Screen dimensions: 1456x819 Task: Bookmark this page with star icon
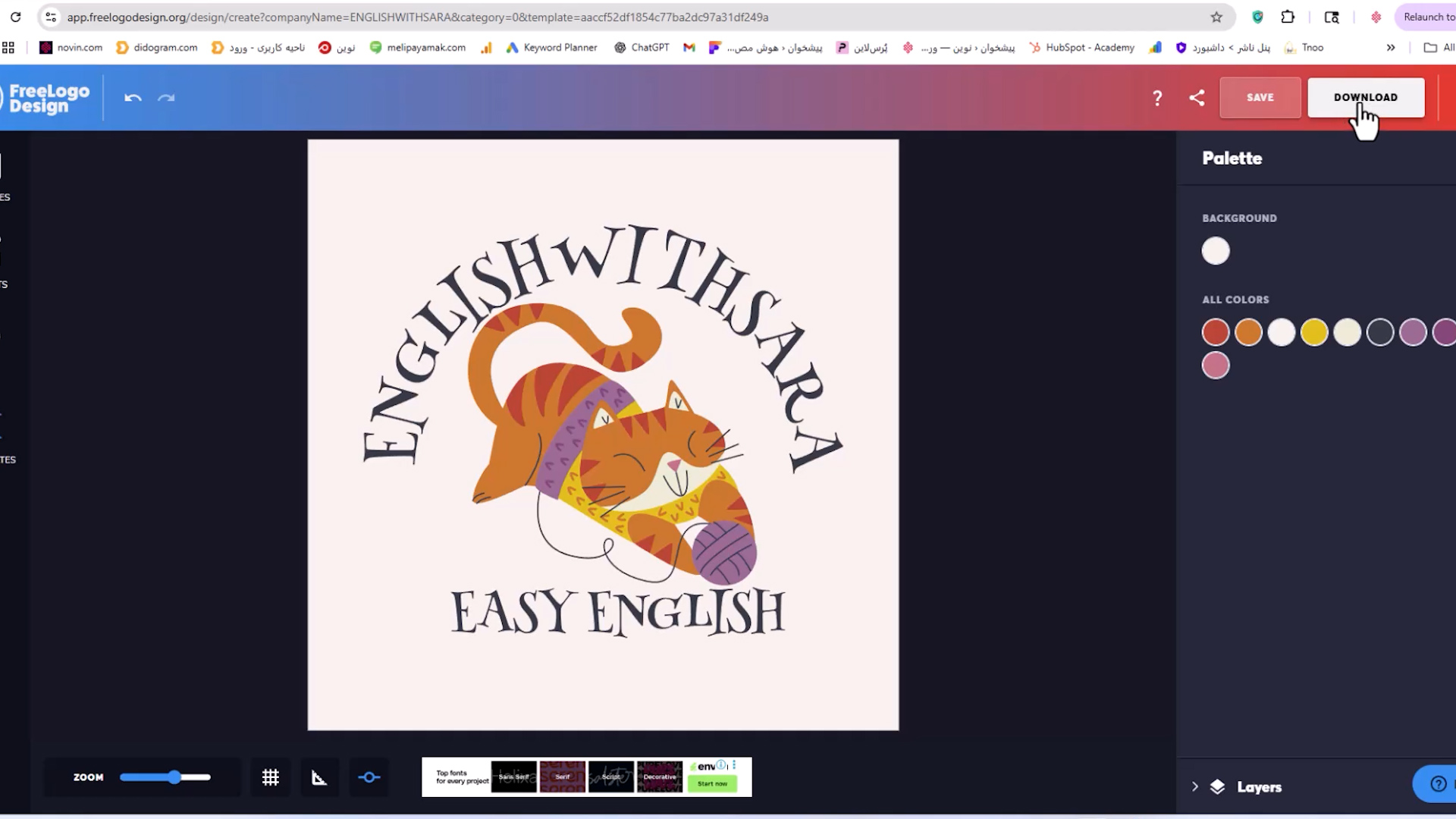pos(1216,17)
